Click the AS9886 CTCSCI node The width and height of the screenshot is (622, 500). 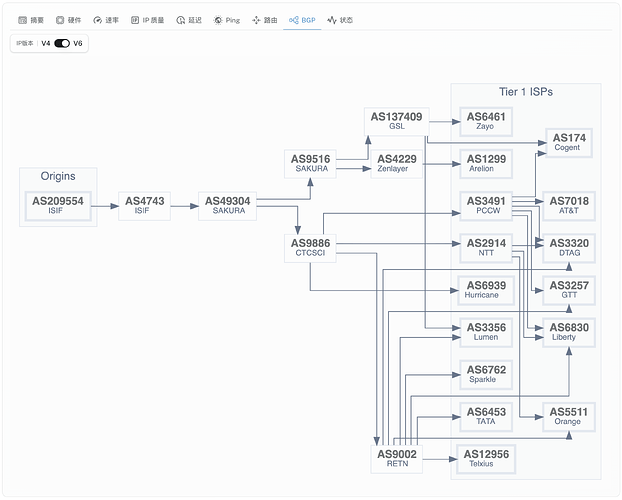pyautogui.click(x=310, y=248)
